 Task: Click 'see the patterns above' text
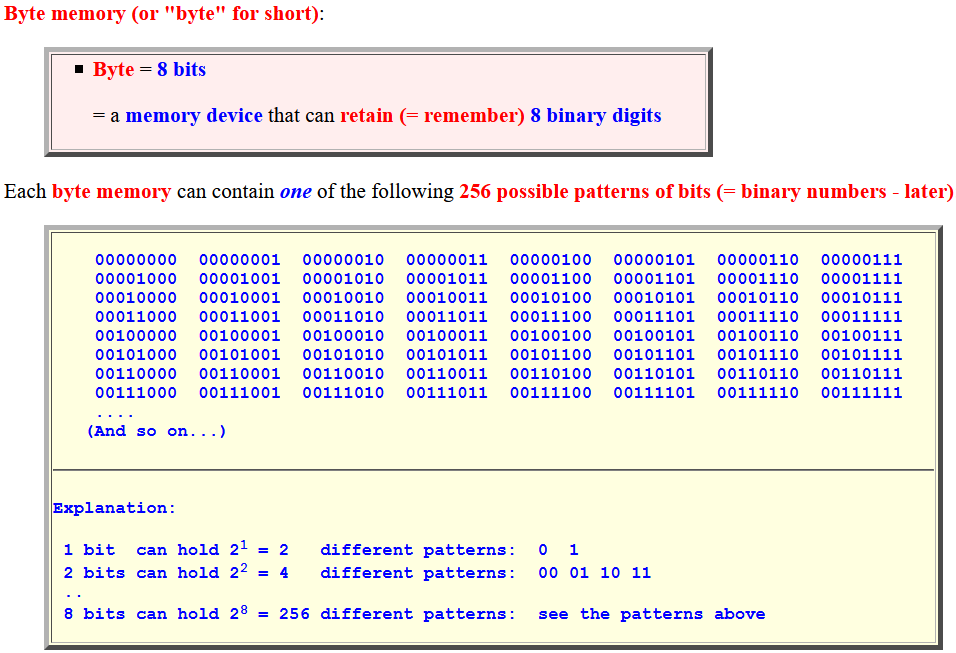point(652,614)
